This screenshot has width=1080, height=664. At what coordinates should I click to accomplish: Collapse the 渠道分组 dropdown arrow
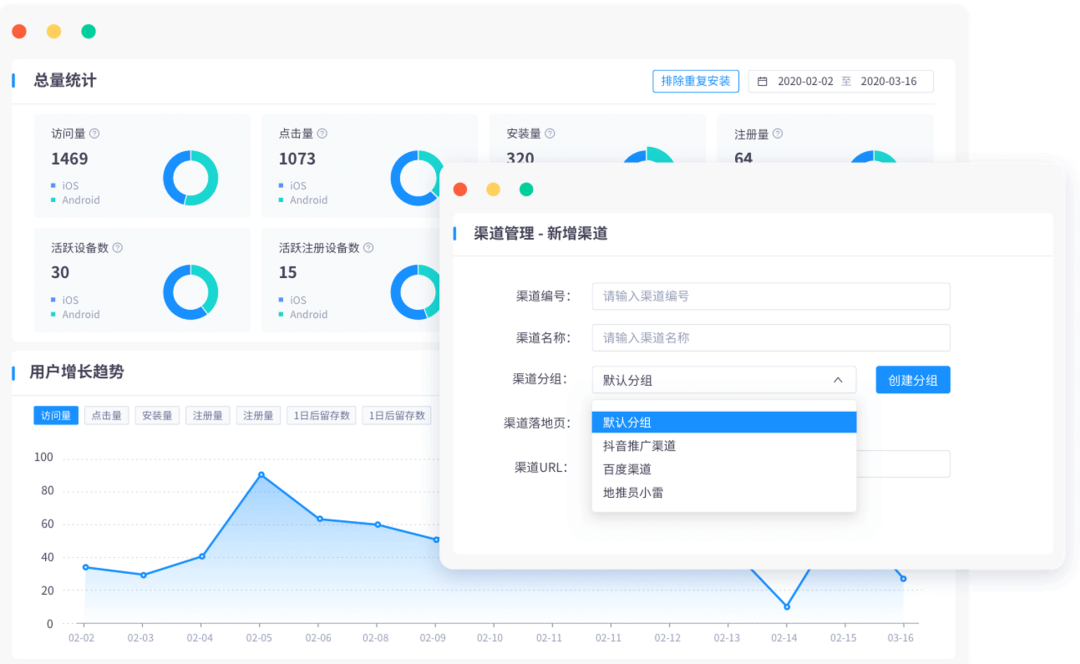[837, 380]
